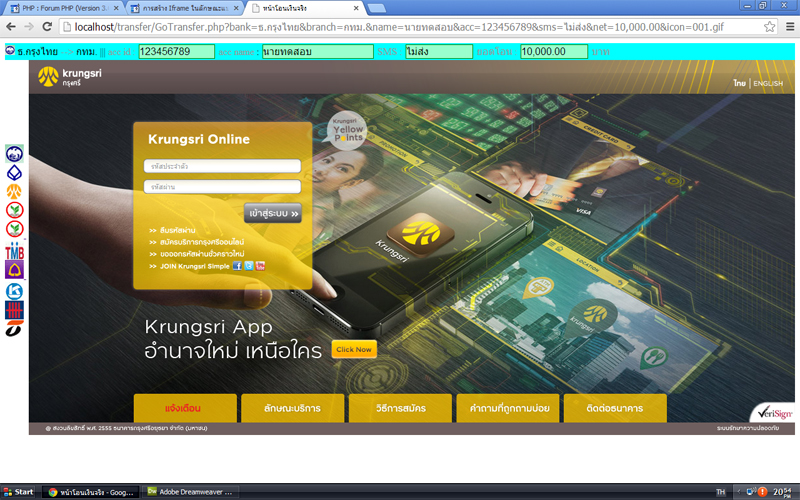
Task: Select the upper green-leaf Kasikorn bank icon
Action: 14,210
